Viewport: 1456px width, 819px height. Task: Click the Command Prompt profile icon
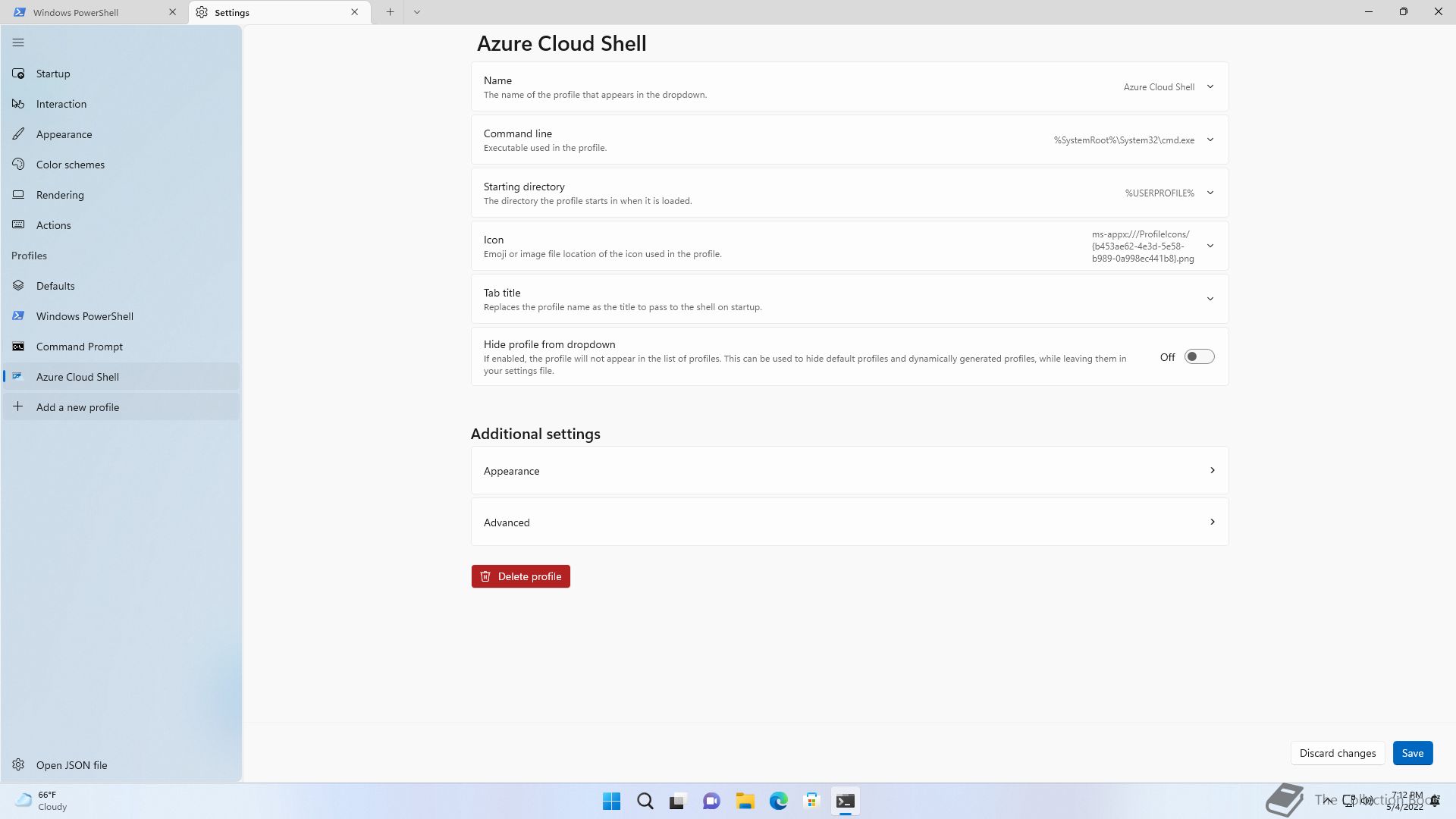(x=18, y=347)
